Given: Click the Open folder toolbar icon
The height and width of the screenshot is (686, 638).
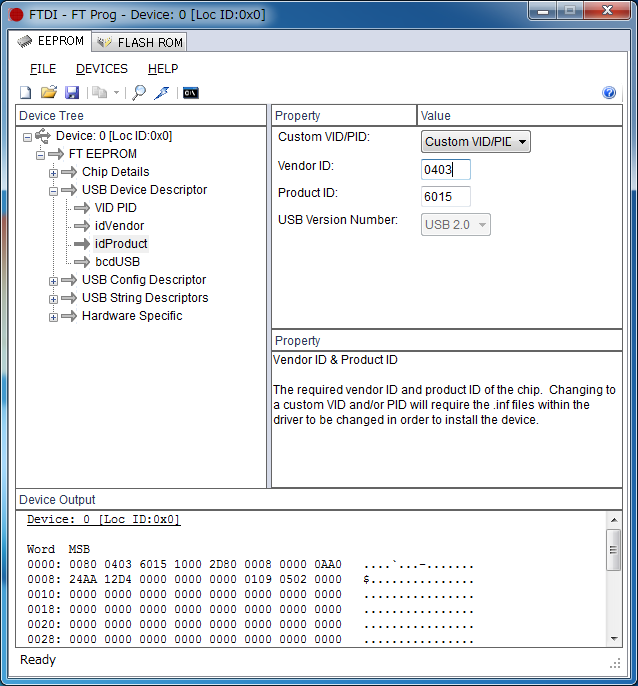Looking at the screenshot, I should click(x=49, y=92).
